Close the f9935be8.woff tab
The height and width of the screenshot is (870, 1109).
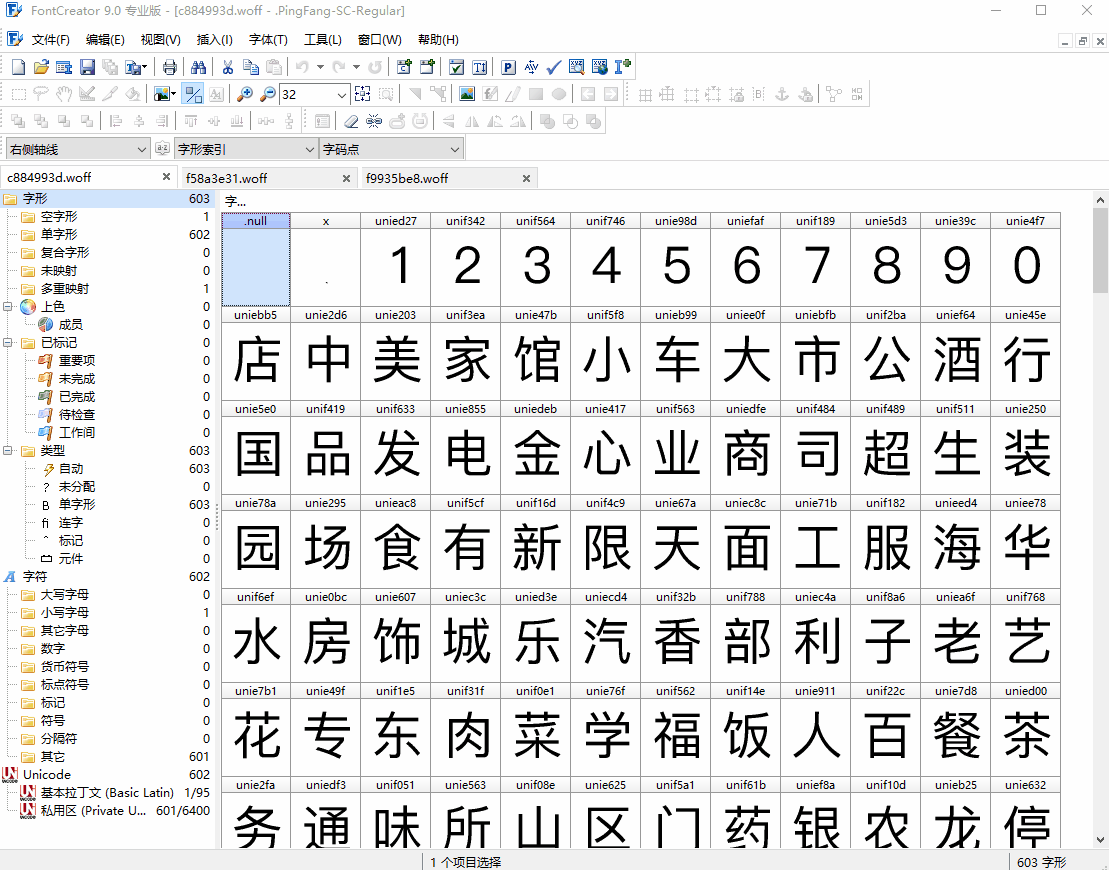tap(526, 178)
